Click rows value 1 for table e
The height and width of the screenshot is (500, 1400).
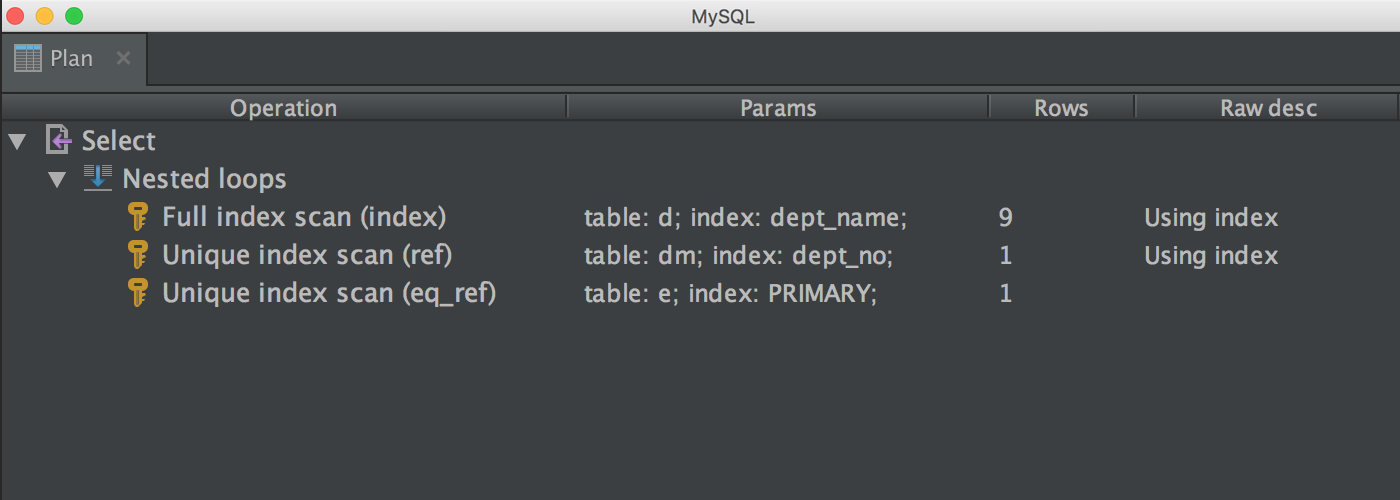click(1005, 293)
